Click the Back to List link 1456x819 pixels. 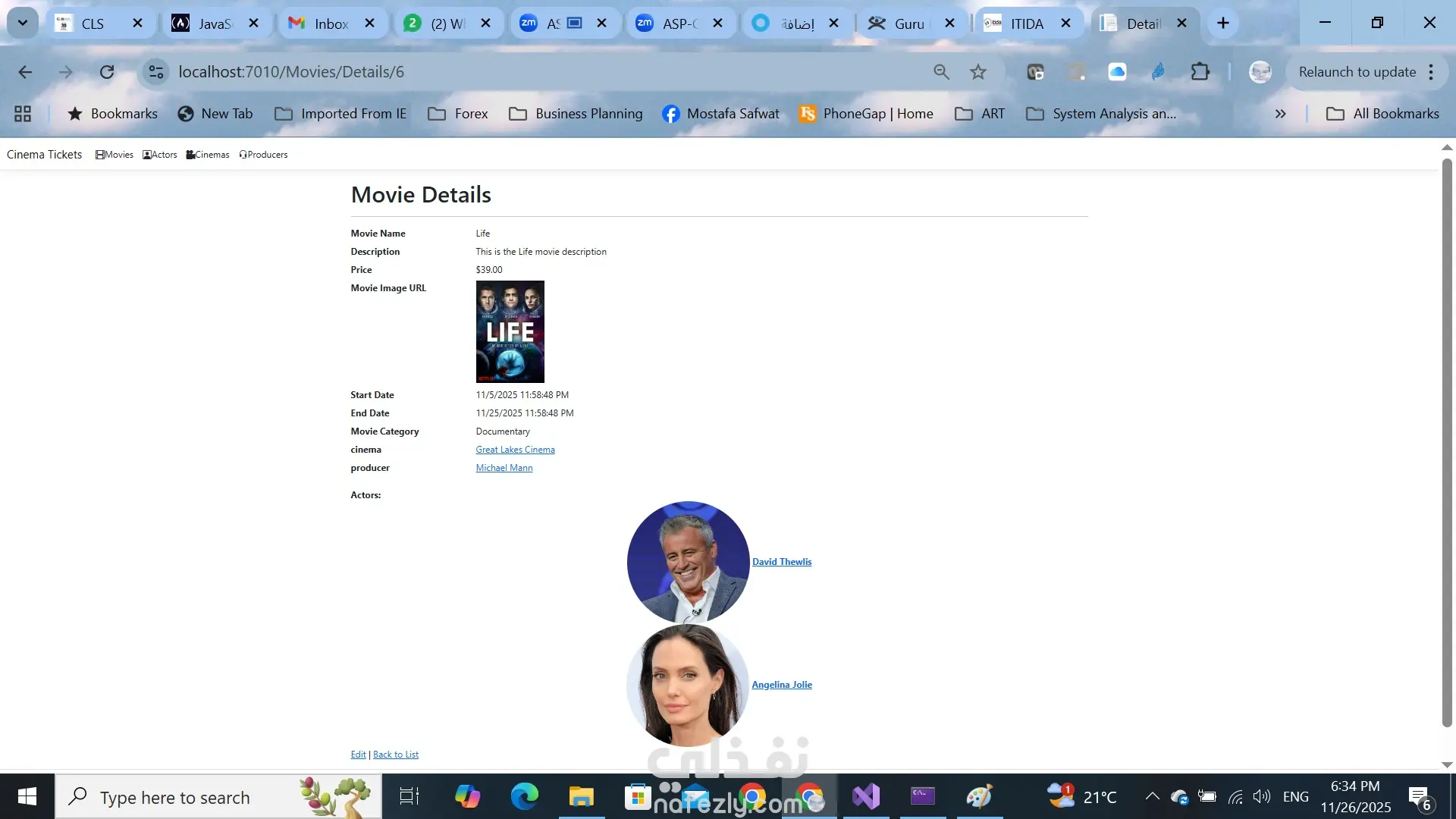(395, 755)
